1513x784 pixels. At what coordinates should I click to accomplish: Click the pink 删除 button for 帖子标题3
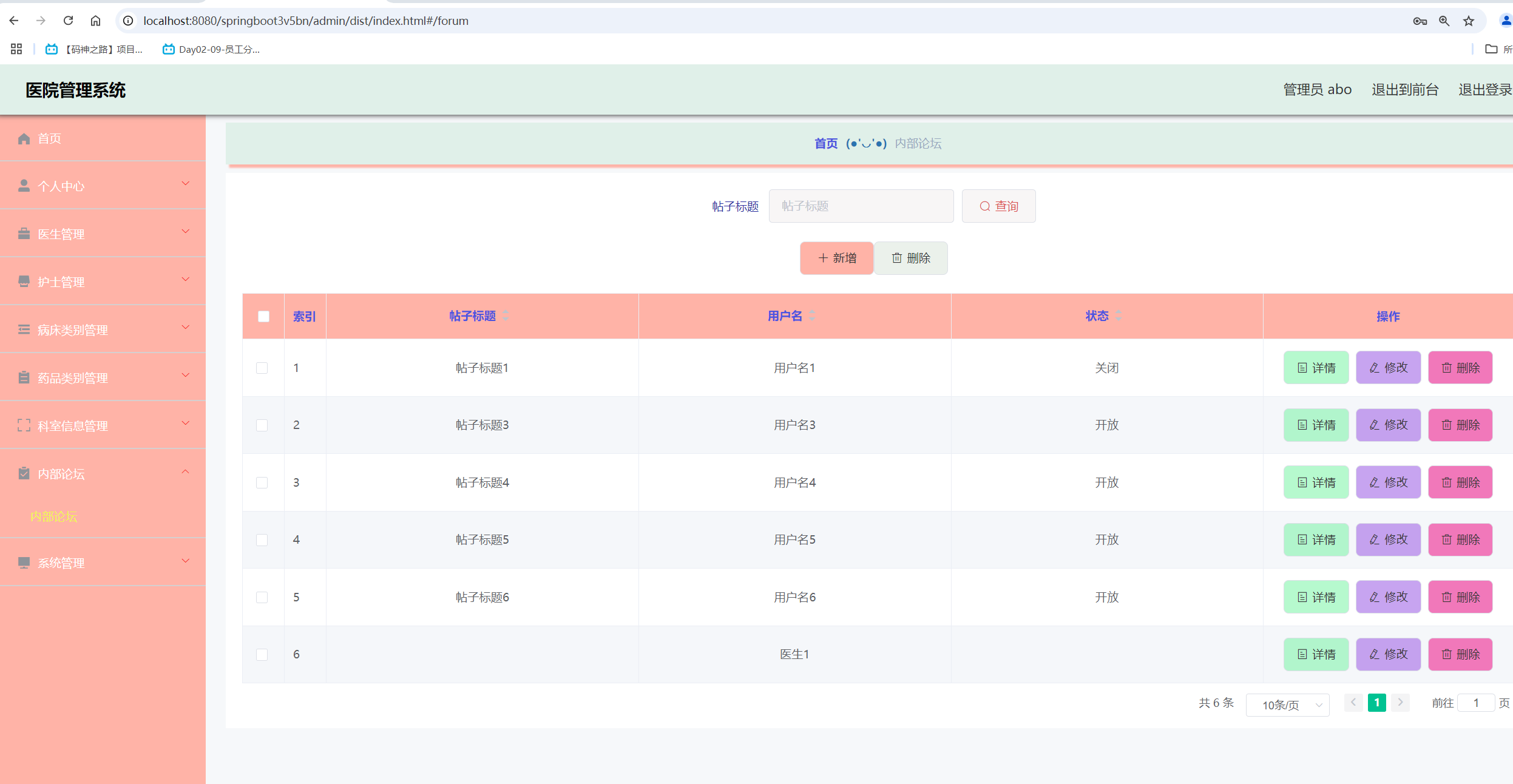pos(1460,425)
